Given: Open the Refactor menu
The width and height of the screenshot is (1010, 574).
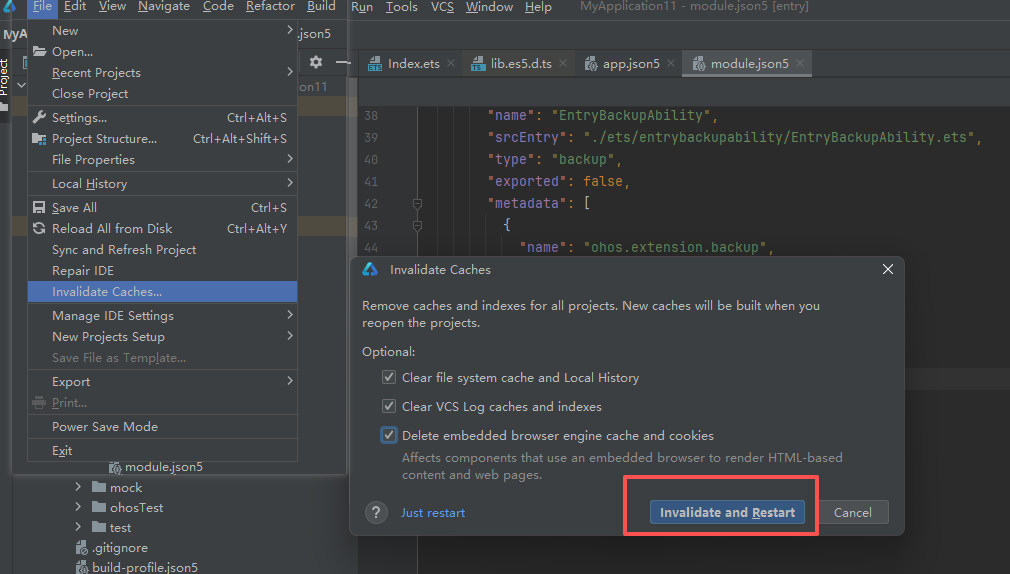Looking at the screenshot, I should pos(270,7).
